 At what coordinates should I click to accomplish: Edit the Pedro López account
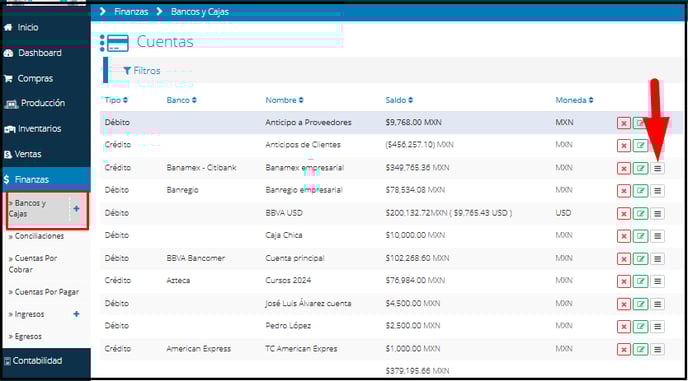tap(640, 327)
